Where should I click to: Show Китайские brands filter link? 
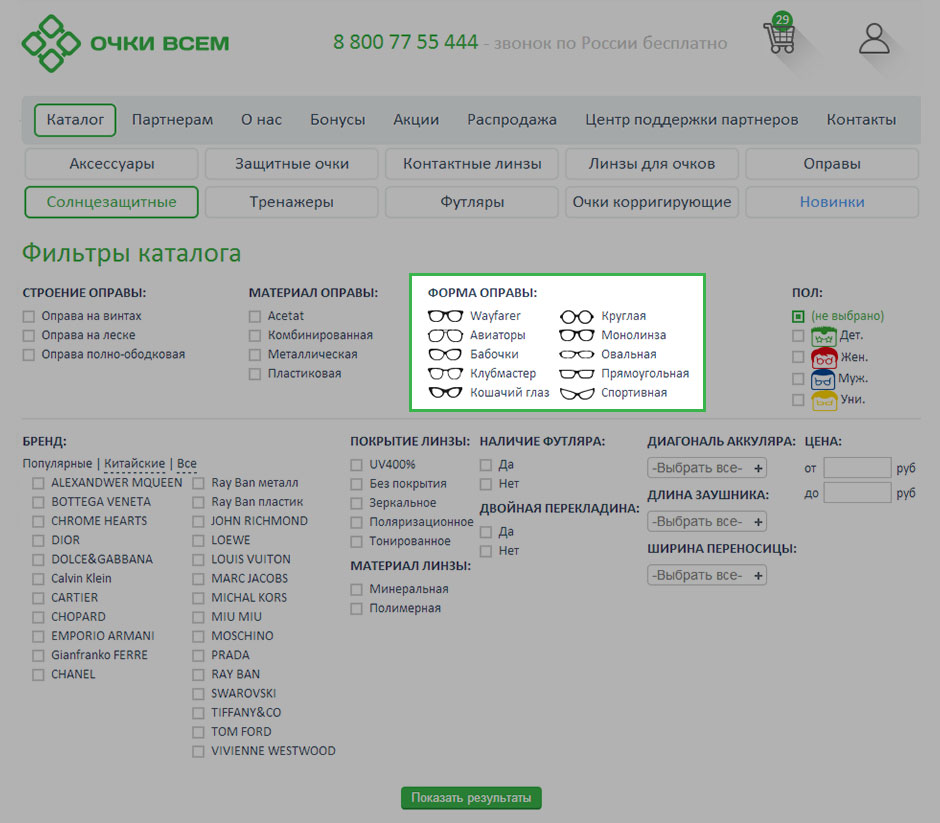tap(134, 464)
